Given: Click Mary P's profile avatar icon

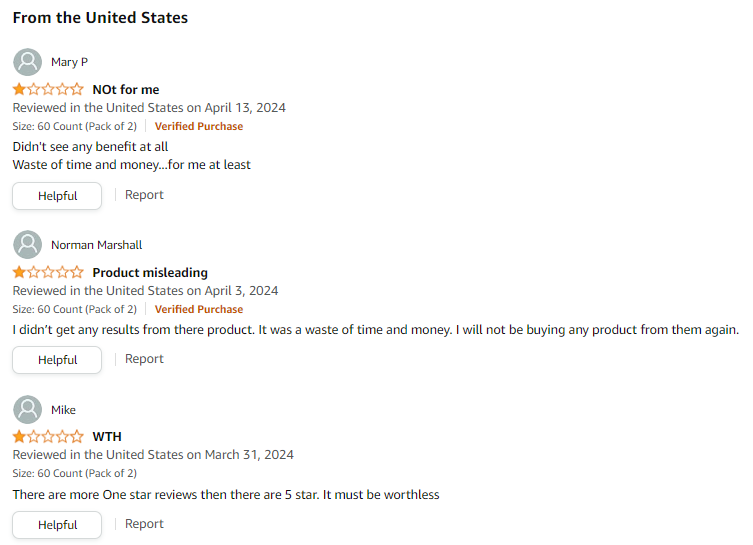Looking at the screenshot, I should [28, 62].
